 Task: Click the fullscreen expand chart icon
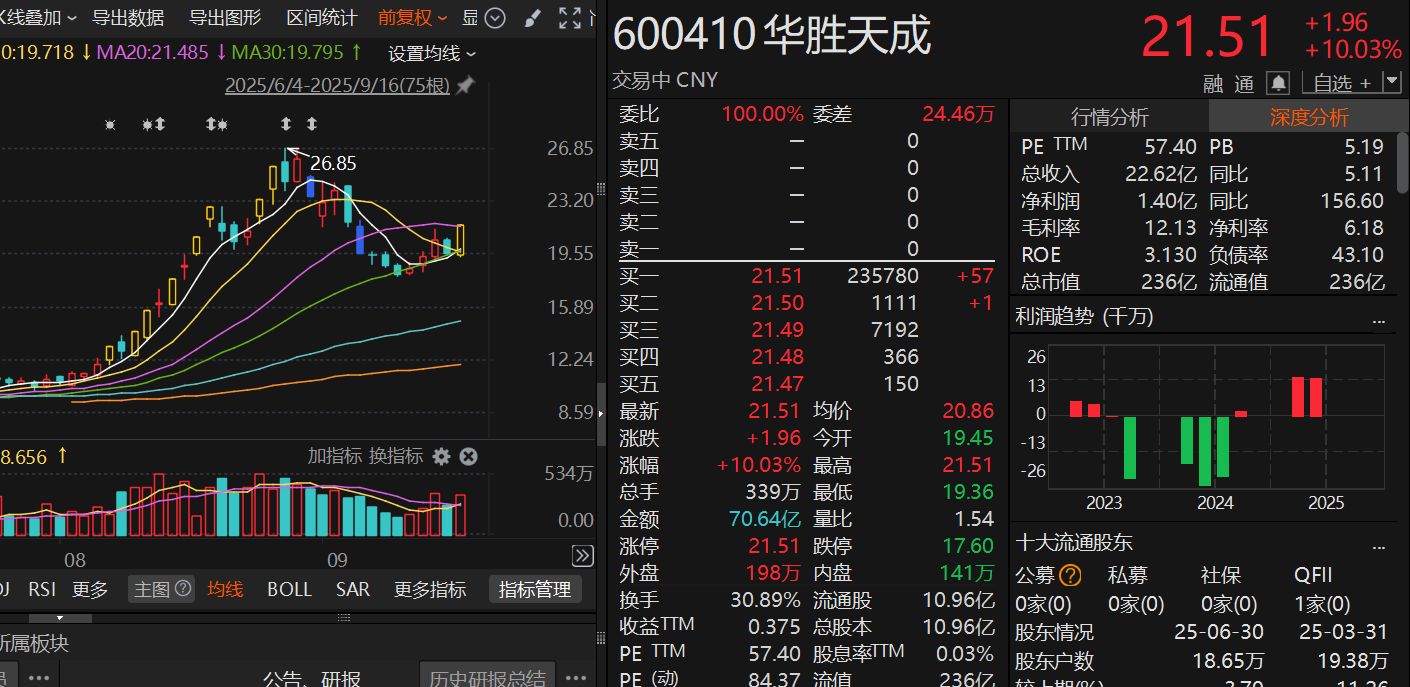(570, 18)
